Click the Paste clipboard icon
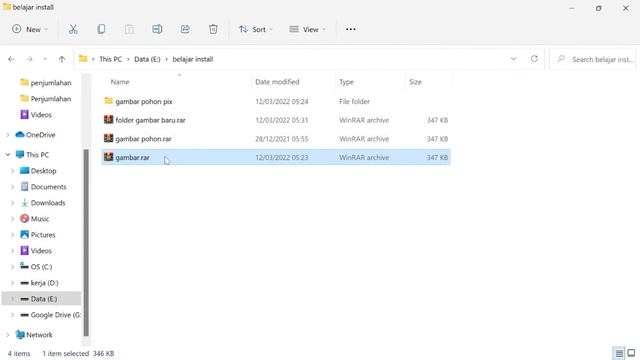Image resolution: width=640 pixels, height=360 pixels. (x=129, y=29)
